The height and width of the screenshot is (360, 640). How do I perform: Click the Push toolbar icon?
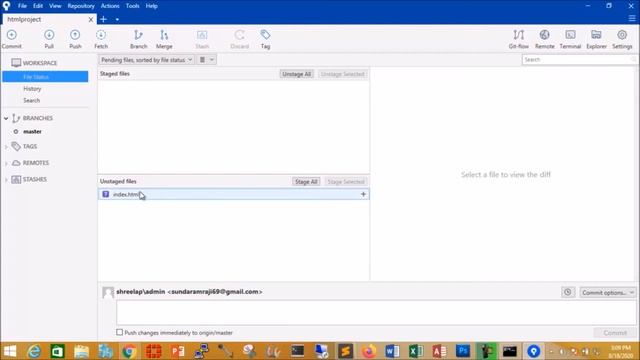coord(75,39)
